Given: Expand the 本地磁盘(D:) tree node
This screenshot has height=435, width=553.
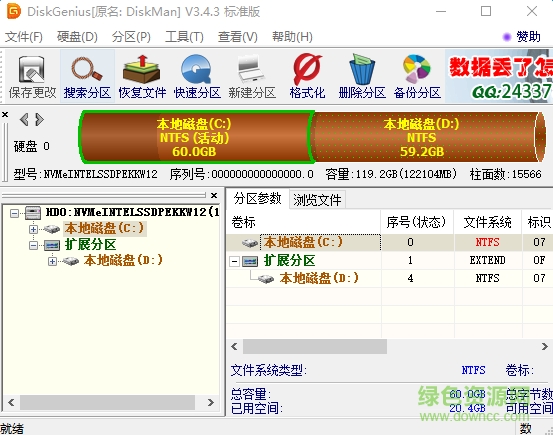Looking at the screenshot, I should 52,261.
